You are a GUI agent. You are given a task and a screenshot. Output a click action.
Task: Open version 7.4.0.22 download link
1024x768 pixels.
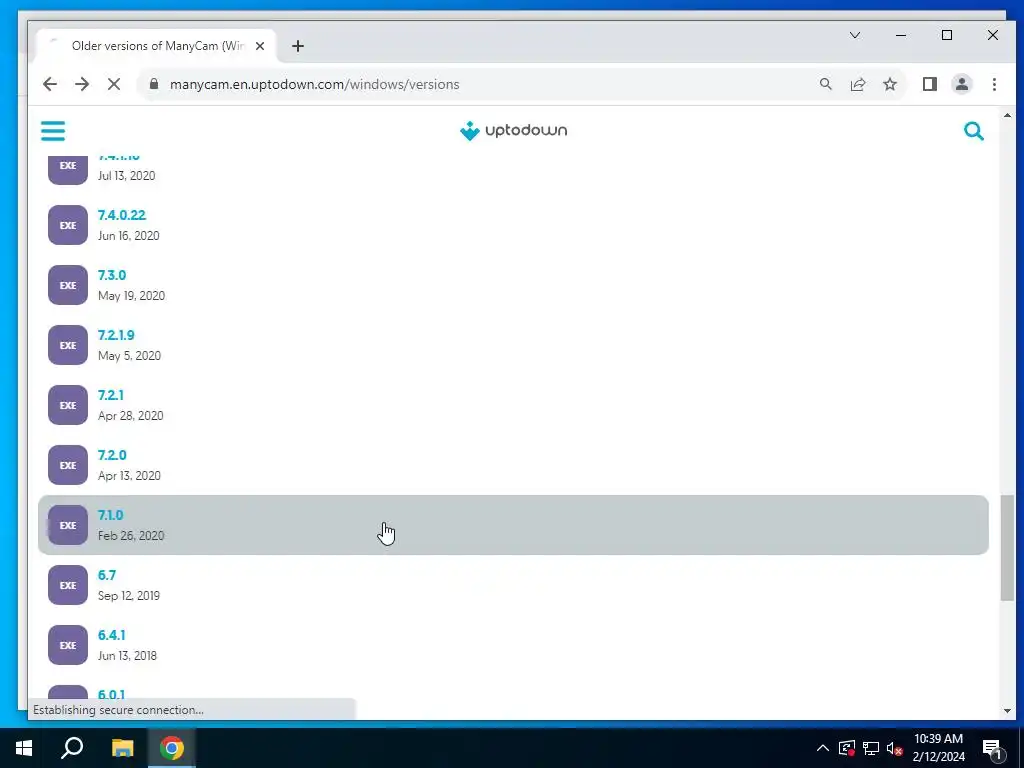point(121,216)
